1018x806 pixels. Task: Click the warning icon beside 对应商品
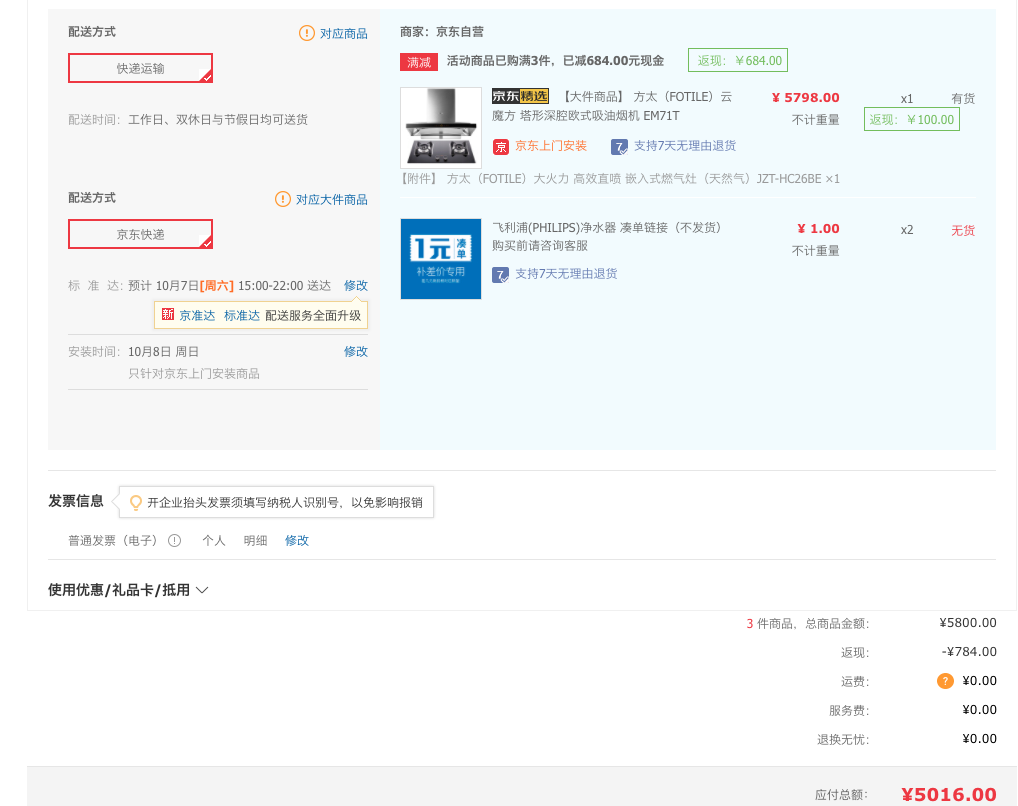pos(306,33)
